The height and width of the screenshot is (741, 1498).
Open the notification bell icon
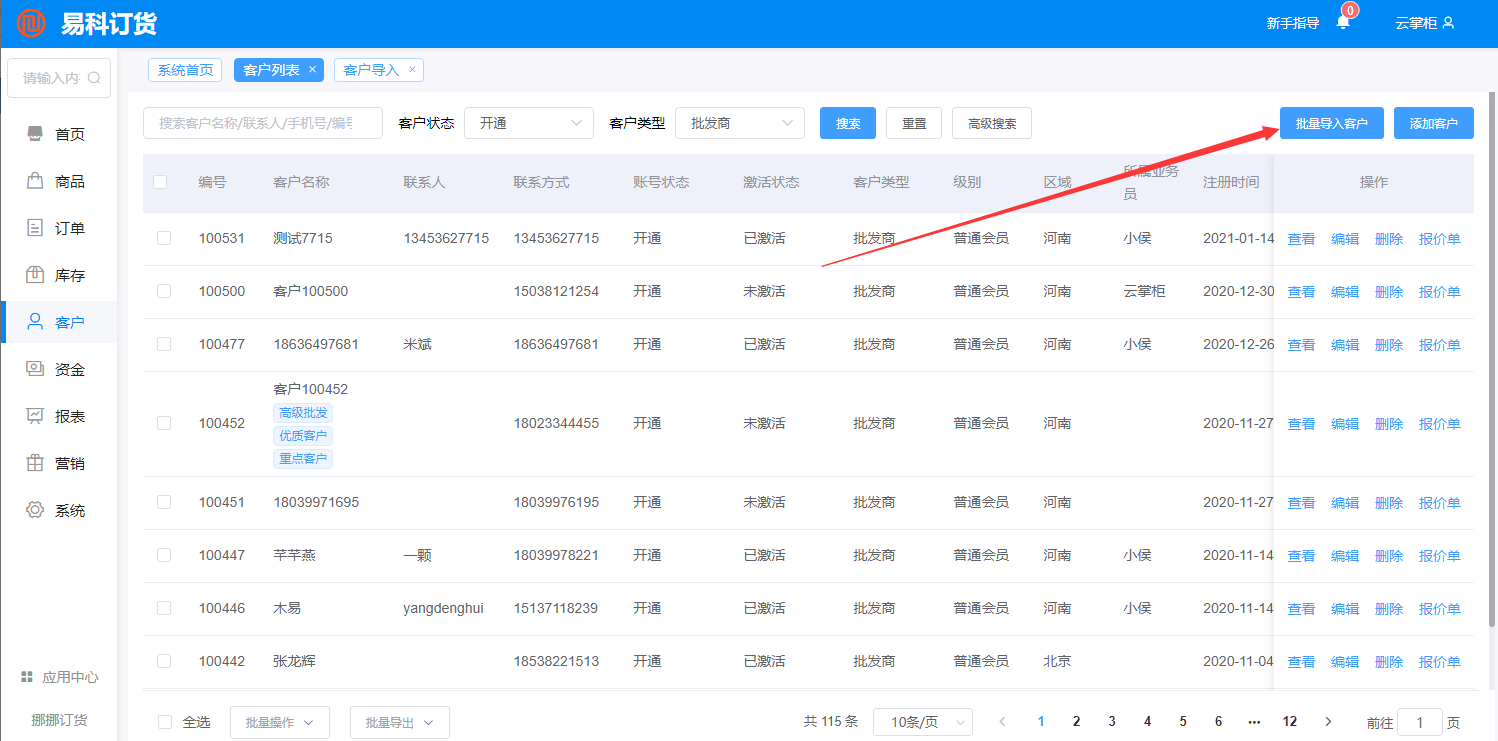pyautogui.click(x=1343, y=23)
